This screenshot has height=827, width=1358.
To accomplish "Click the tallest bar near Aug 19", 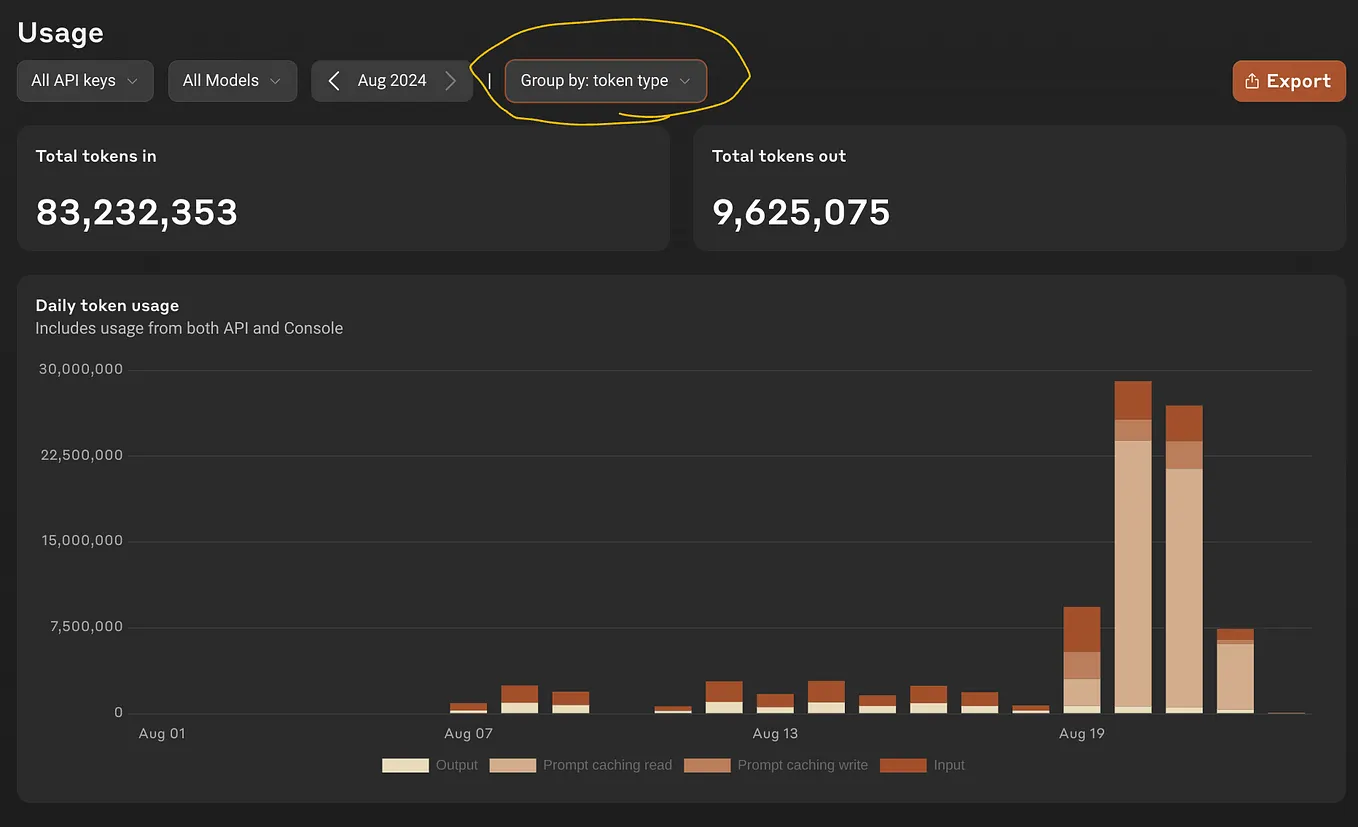I will click(1132, 550).
